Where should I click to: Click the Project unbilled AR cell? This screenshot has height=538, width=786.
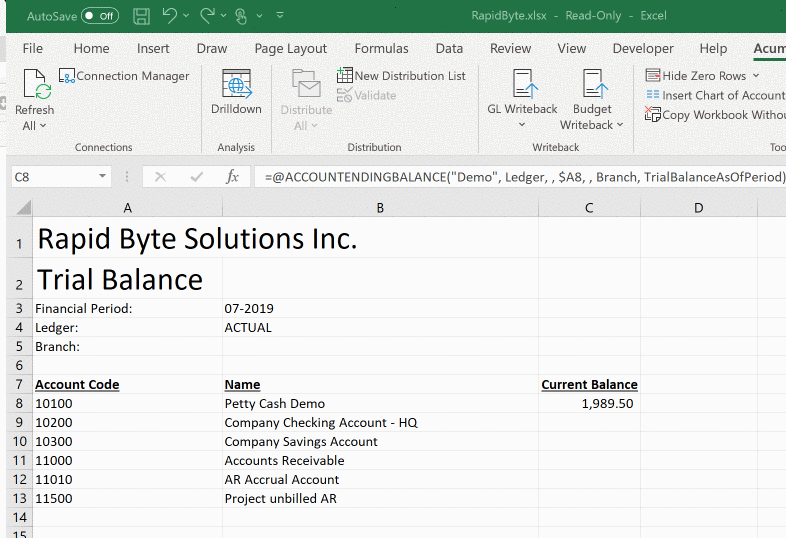click(x=380, y=498)
